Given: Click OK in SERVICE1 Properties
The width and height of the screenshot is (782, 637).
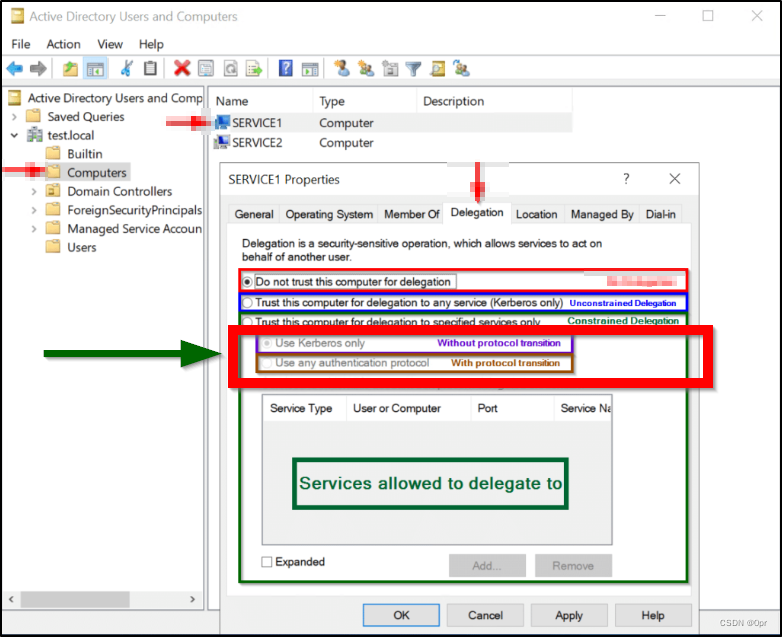Looking at the screenshot, I should [x=401, y=615].
